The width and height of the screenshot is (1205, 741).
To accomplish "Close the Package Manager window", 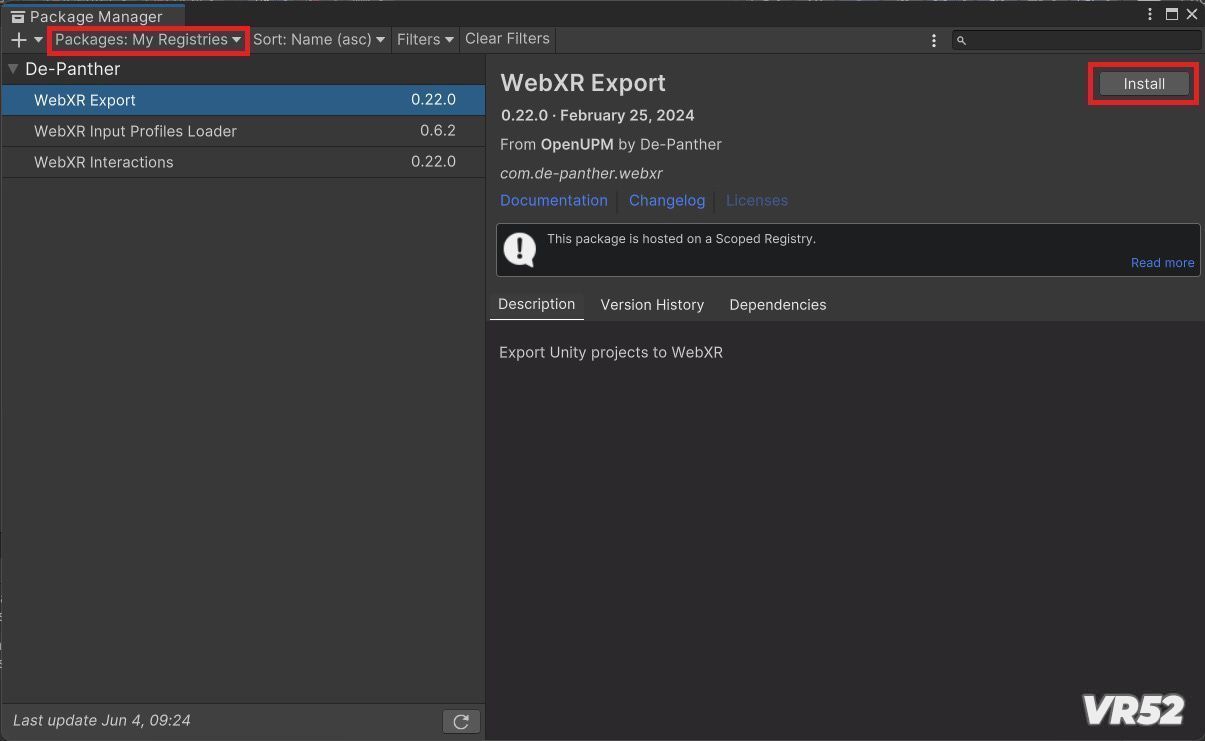I will pyautogui.click(x=1192, y=14).
